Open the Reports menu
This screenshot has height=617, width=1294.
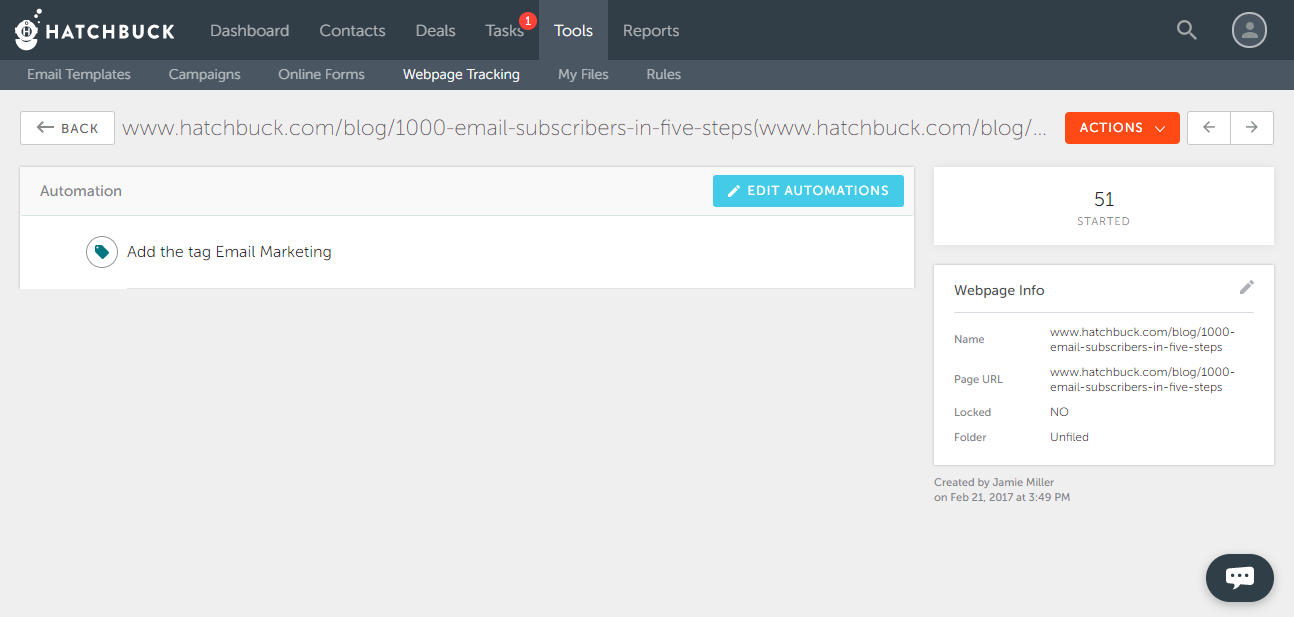pos(651,31)
